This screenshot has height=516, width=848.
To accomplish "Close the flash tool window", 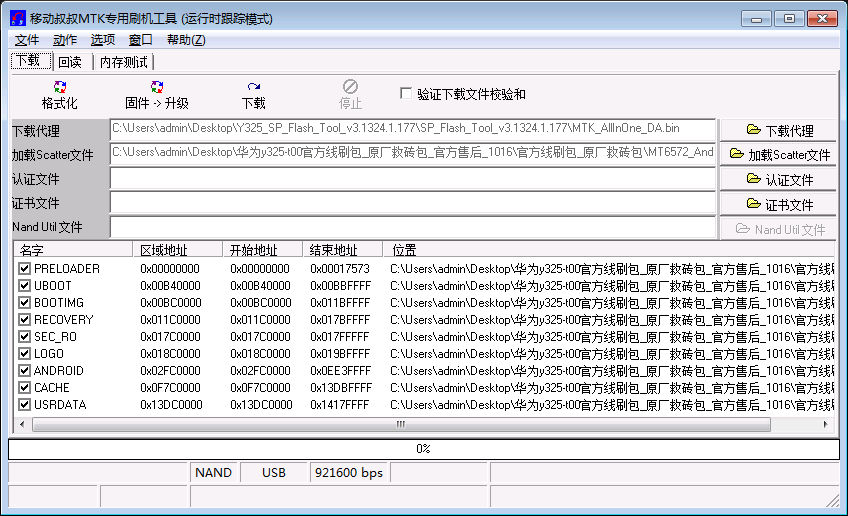I will point(822,19).
